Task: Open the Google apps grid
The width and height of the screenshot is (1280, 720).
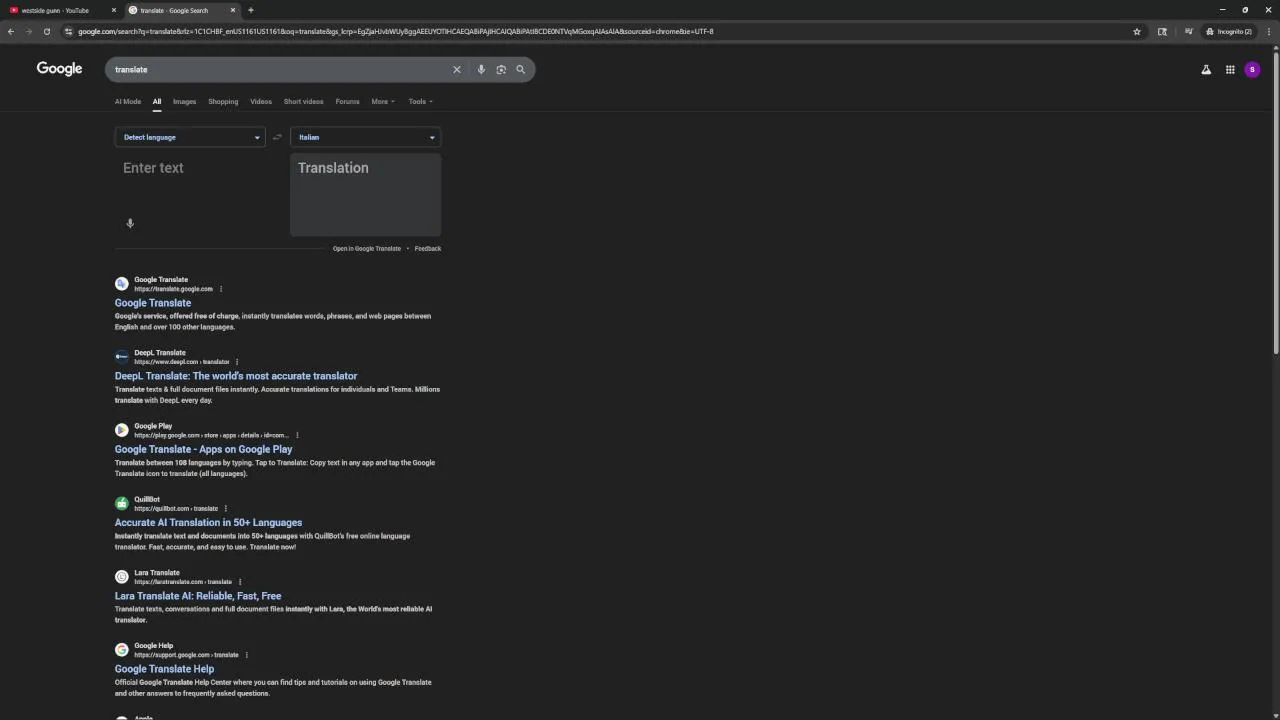Action: click(x=1230, y=69)
